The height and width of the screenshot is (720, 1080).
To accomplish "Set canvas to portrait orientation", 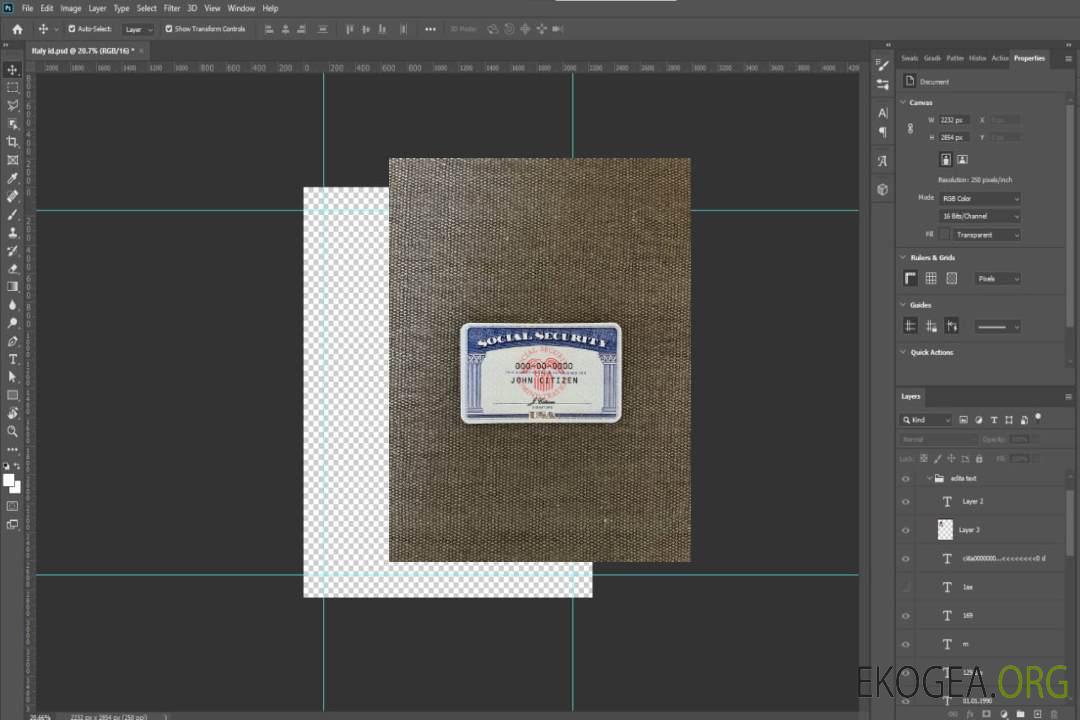I will point(946,160).
